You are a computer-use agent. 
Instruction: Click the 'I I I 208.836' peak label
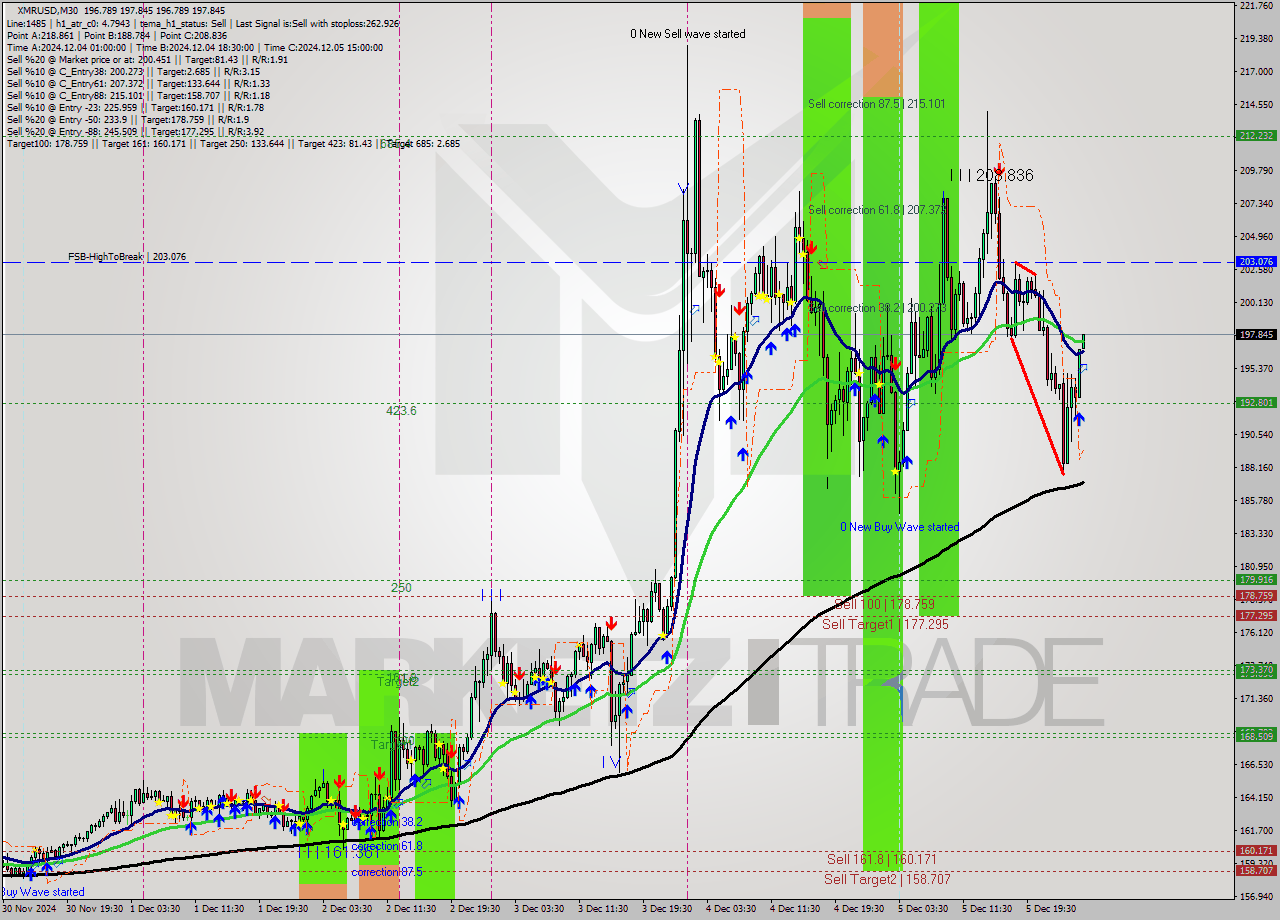pos(992,175)
